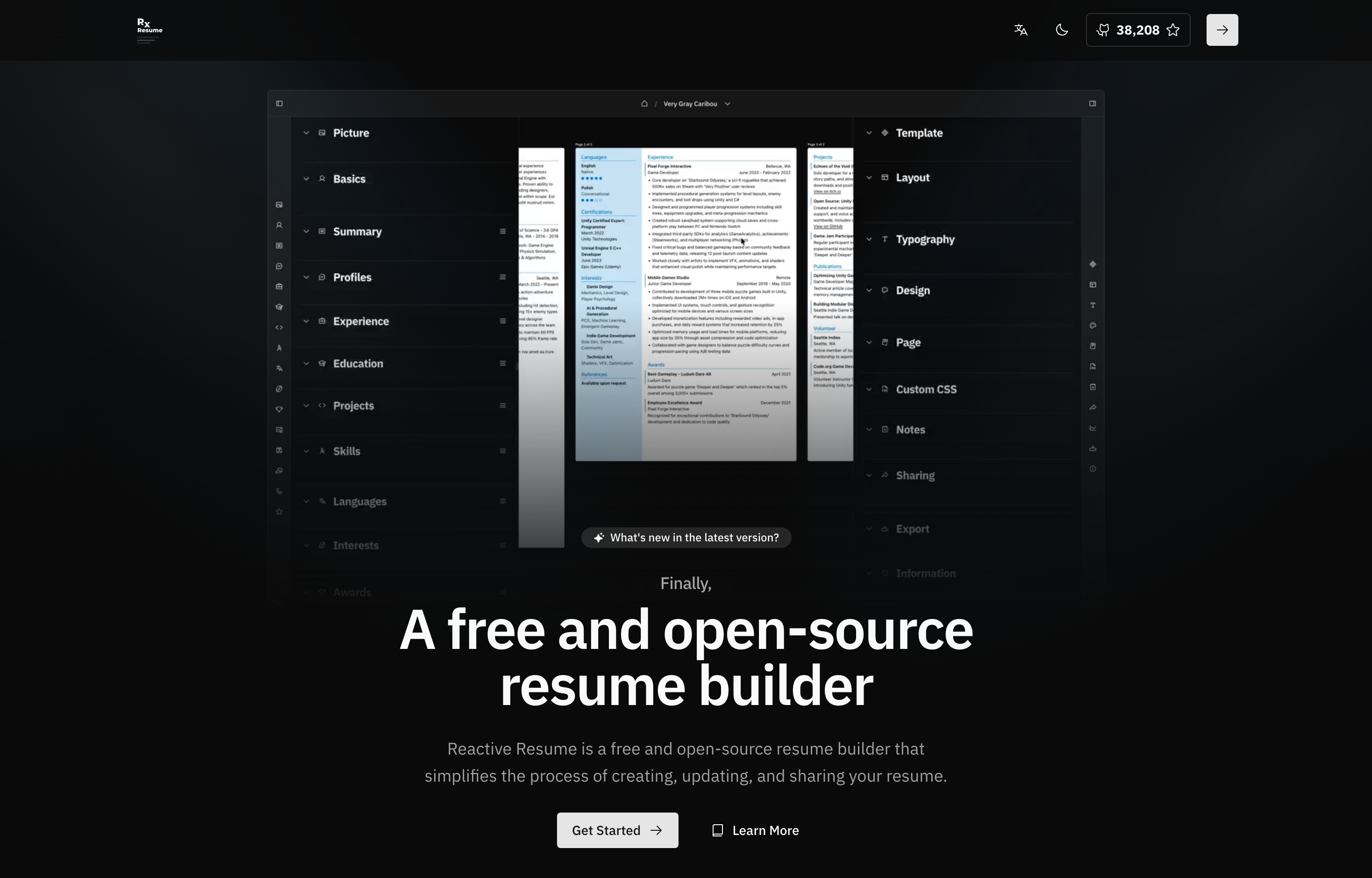Click the arrow button in the top header

click(x=1222, y=29)
